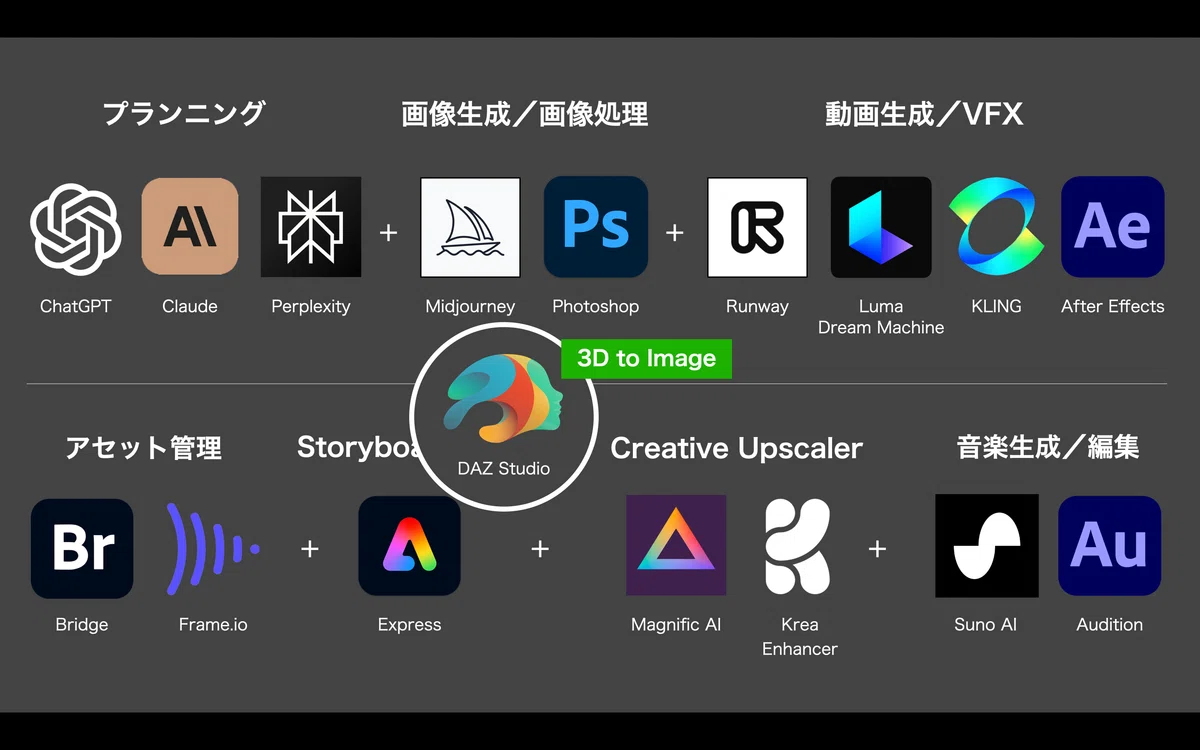Select the Midjourney sailboat icon

(x=470, y=227)
